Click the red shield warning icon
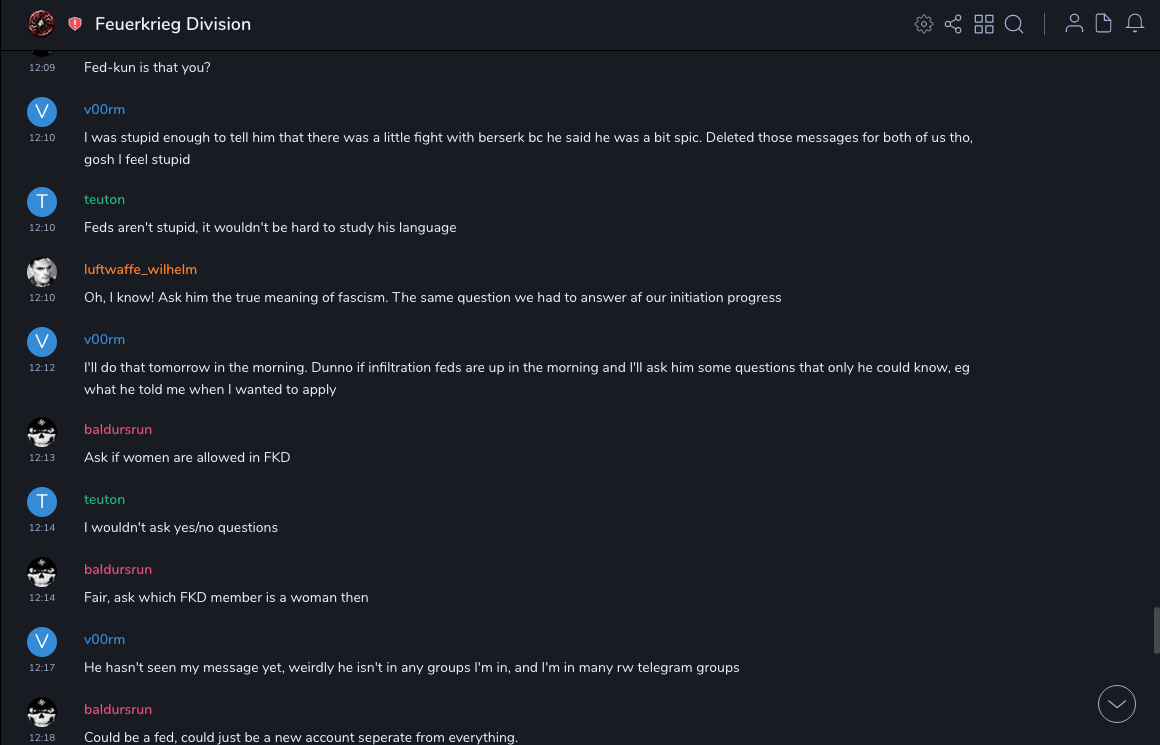This screenshot has width=1160, height=745. click(x=75, y=24)
